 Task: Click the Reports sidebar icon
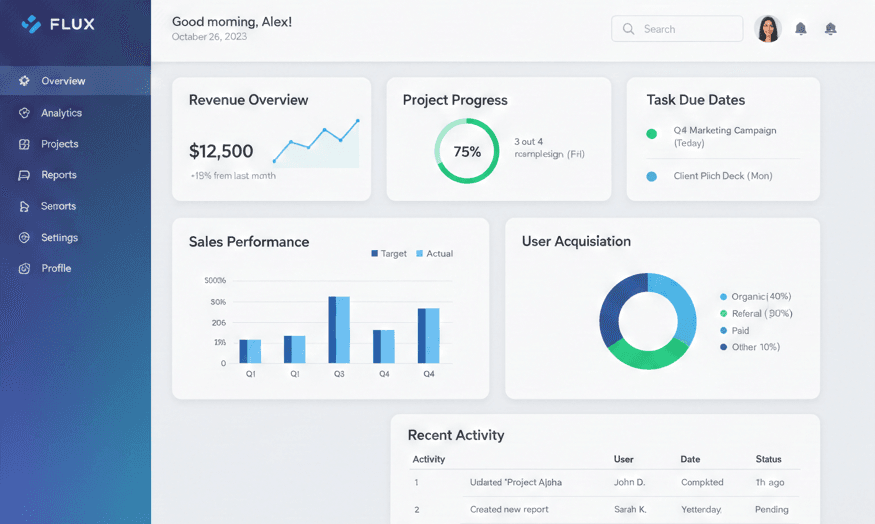coord(24,175)
